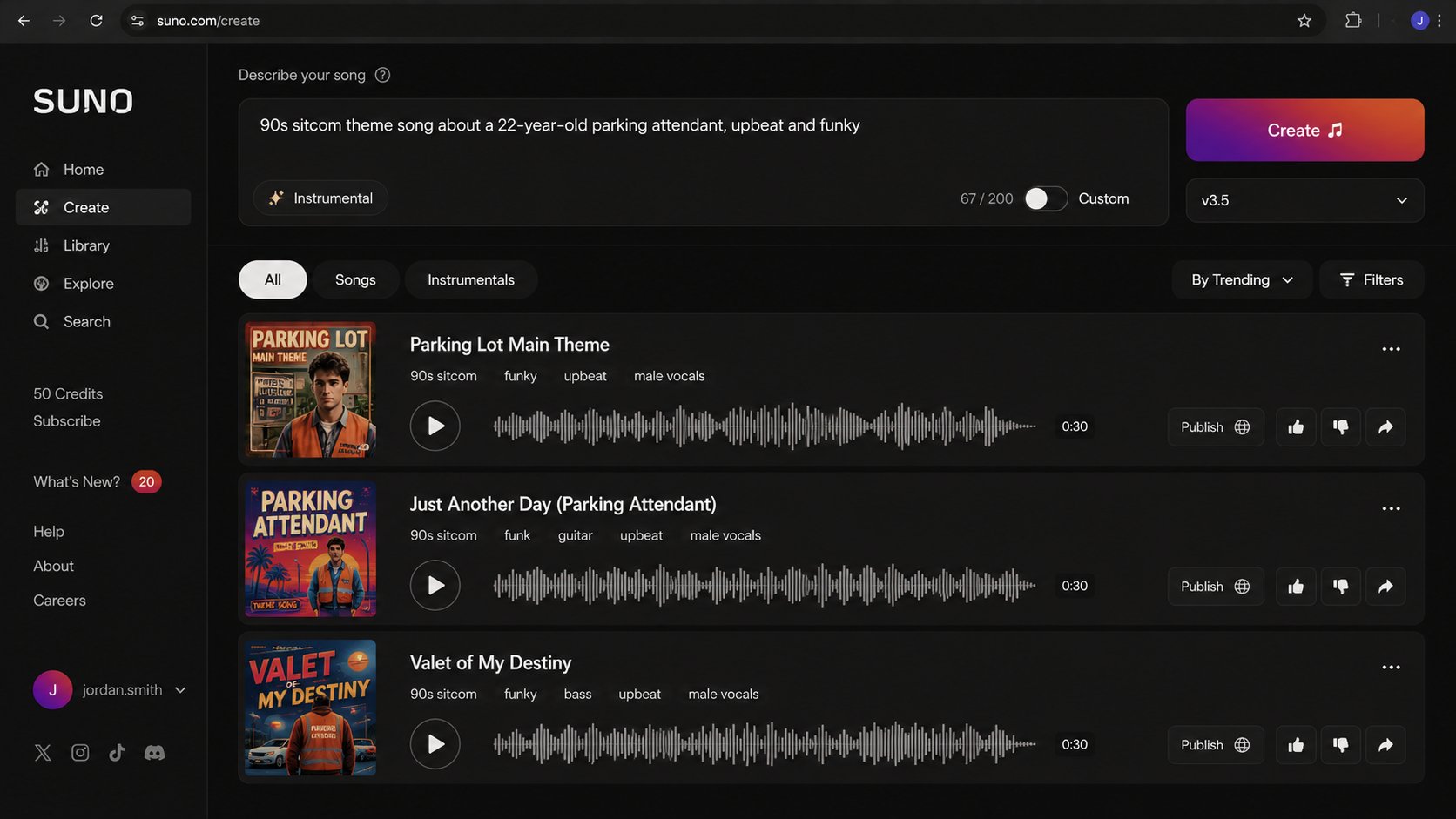1456x819 pixels.
Task: Switch to the Songs tab
Action: (355, 279)
